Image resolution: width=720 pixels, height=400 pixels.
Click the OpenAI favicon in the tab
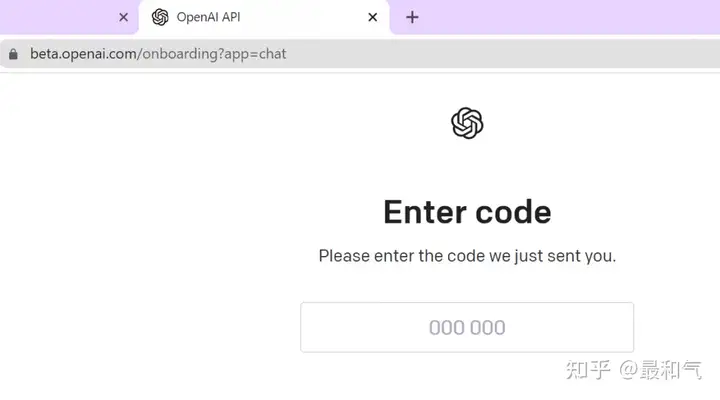(160, 17)
